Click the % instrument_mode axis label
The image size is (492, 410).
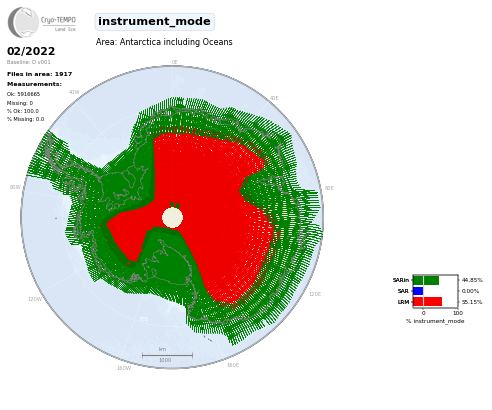coord(435,321)
